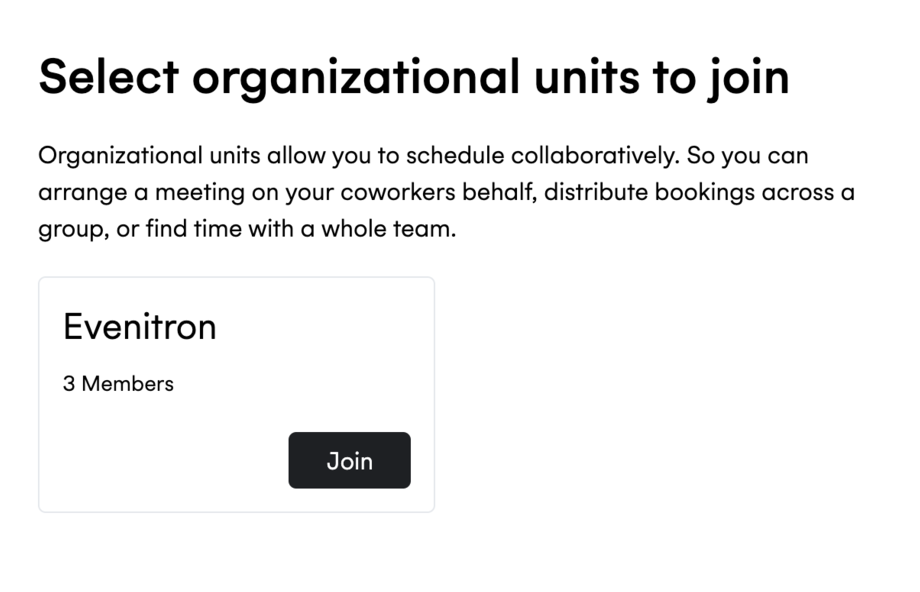
Task: Click the word collaboratively in the description
Action: point(595,155)
